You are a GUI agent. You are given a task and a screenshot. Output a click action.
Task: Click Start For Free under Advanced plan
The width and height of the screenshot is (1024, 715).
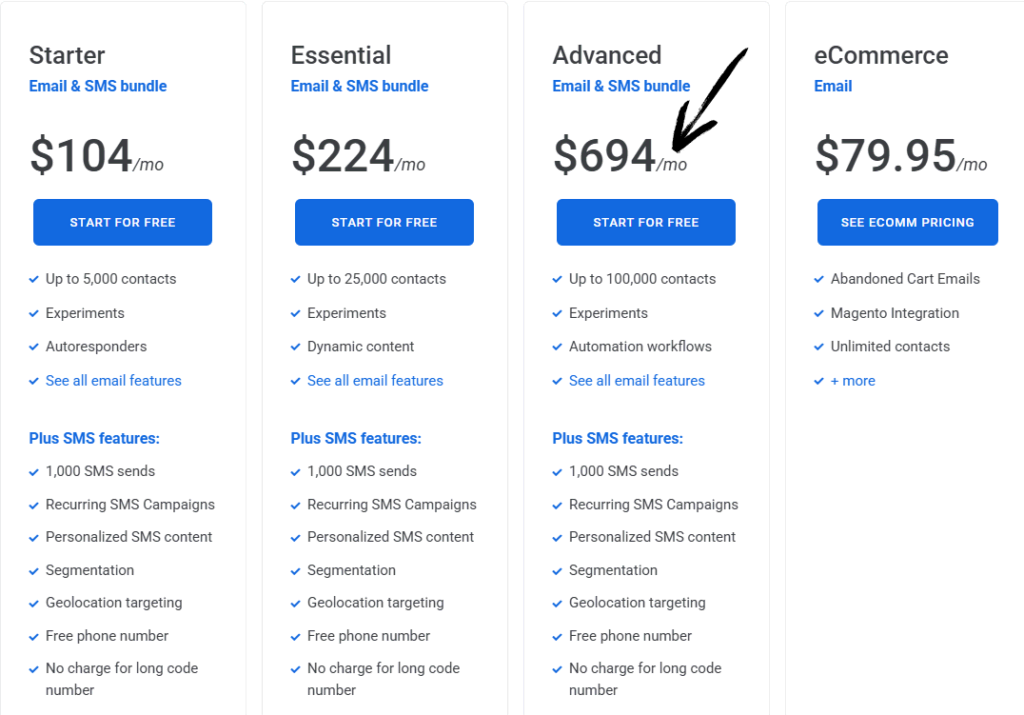[645, 222]
